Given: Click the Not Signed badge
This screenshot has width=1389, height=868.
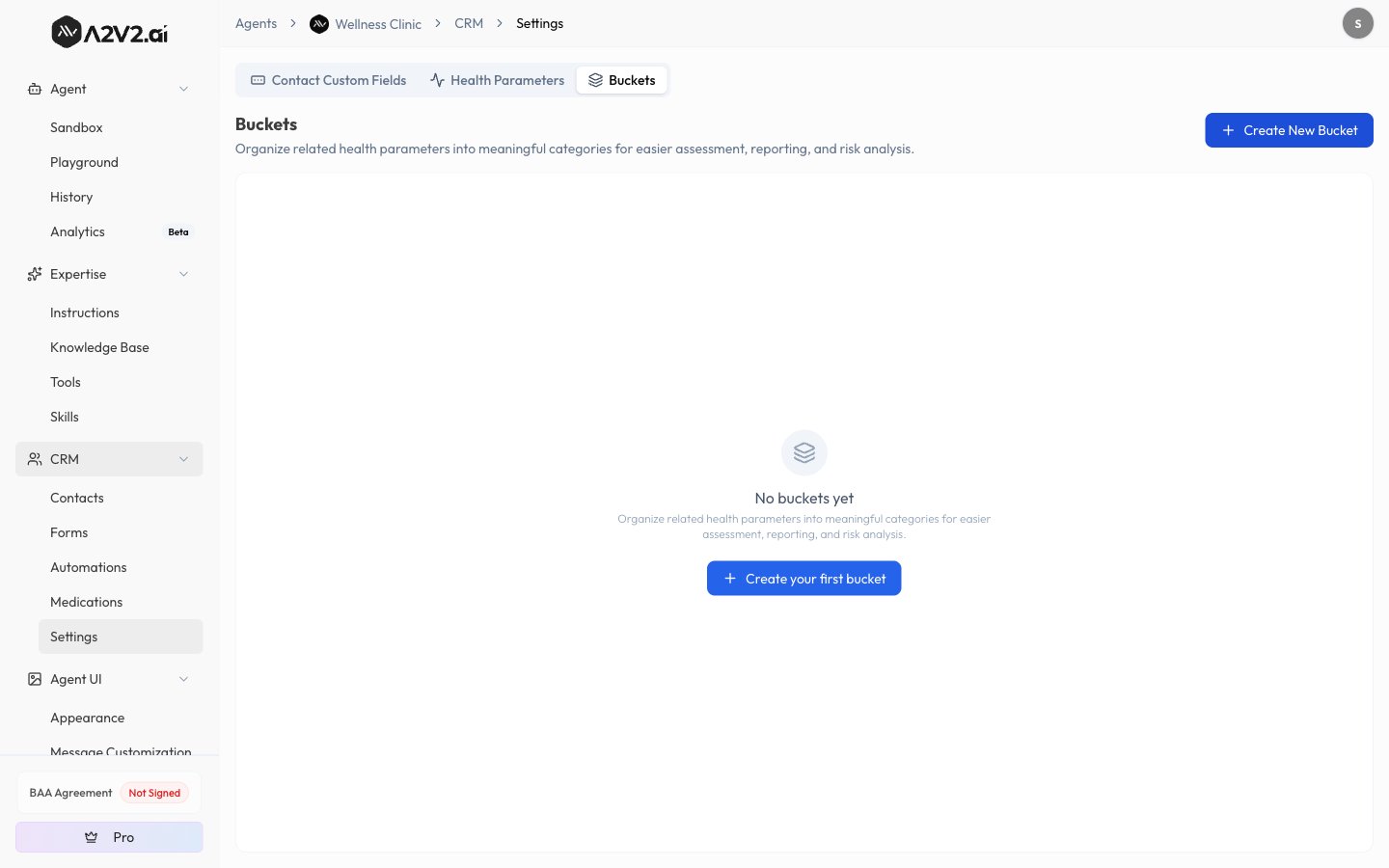Looking at the screenshot, I should [154, 793].
